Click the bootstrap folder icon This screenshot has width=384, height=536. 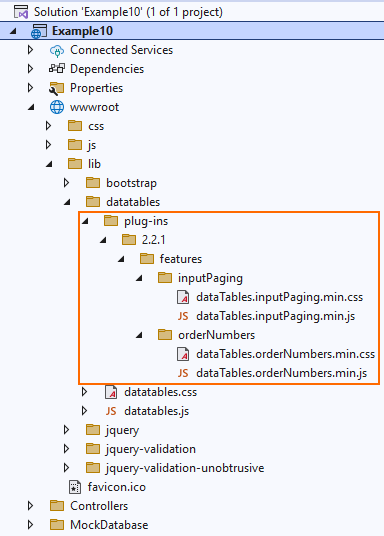tap(93, 183)
